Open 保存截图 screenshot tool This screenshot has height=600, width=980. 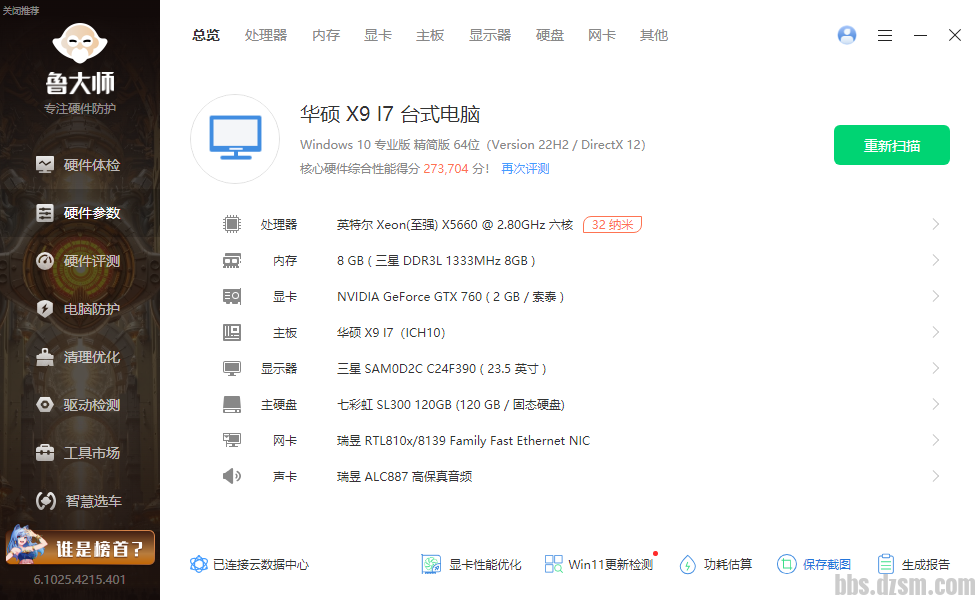(x=814, y=564)
